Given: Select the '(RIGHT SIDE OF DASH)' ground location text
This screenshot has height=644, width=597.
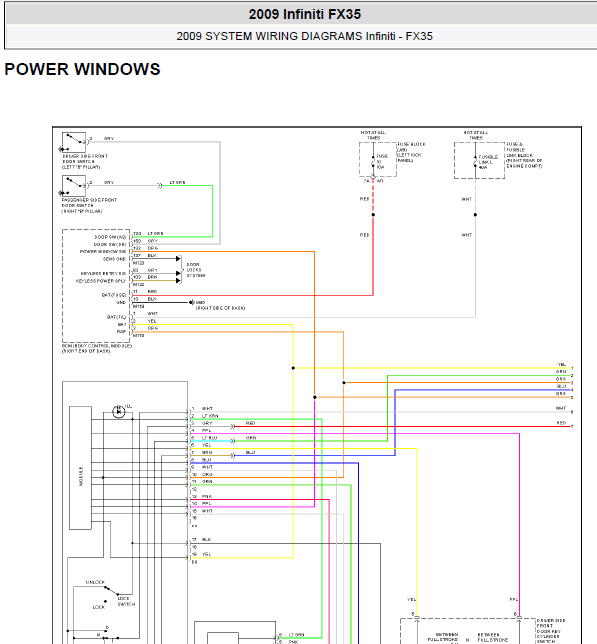Looking at the screenshot, I should tap(220, 308).
